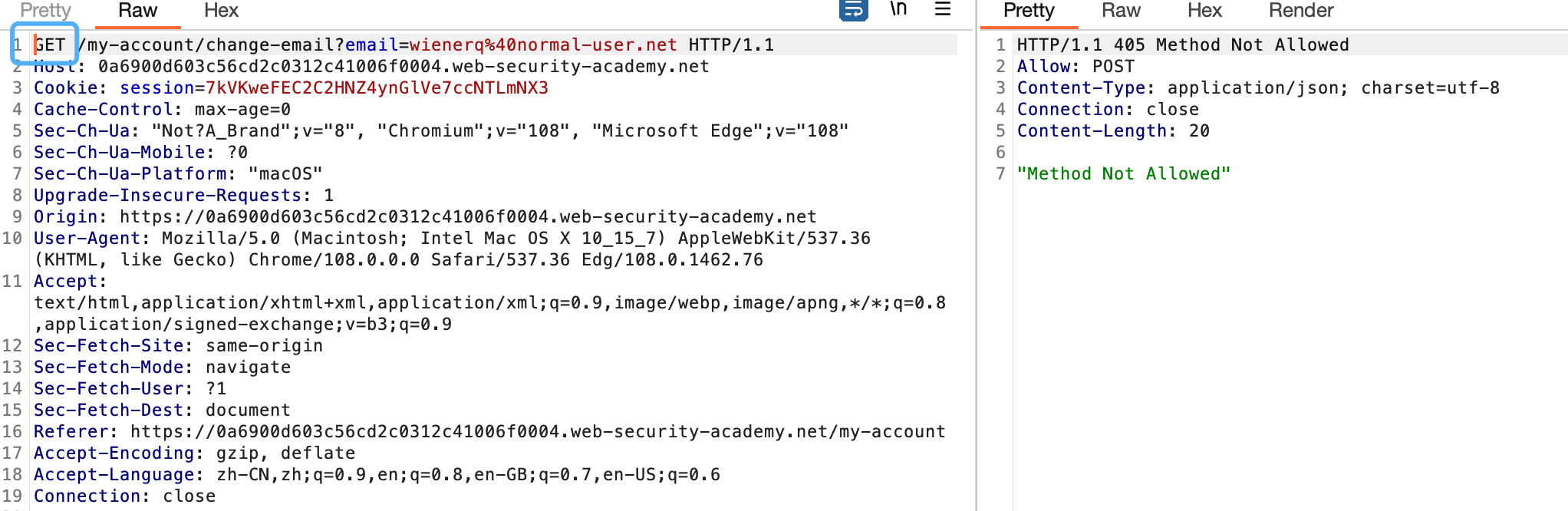Click HTTP/1.1 at end of request line

point(731,45)
